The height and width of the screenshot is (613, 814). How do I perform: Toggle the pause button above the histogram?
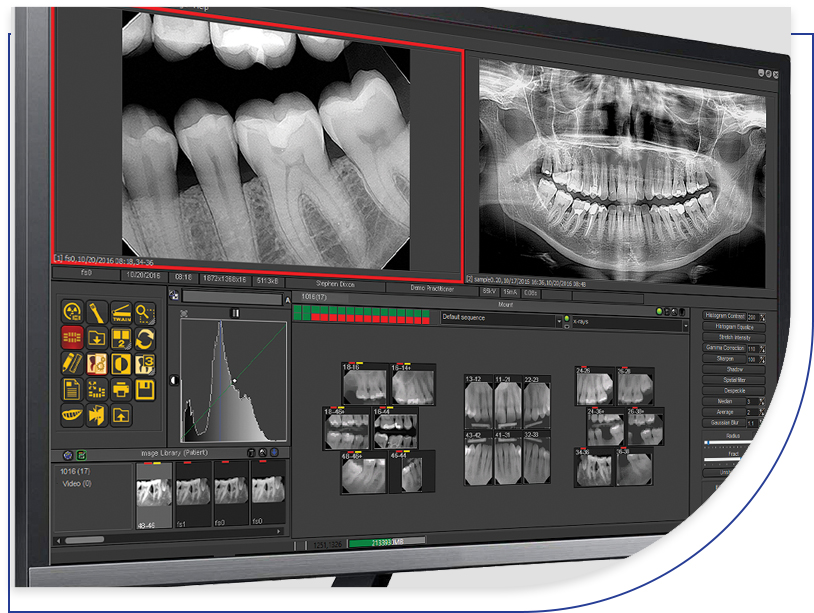[x=236, y=313]
